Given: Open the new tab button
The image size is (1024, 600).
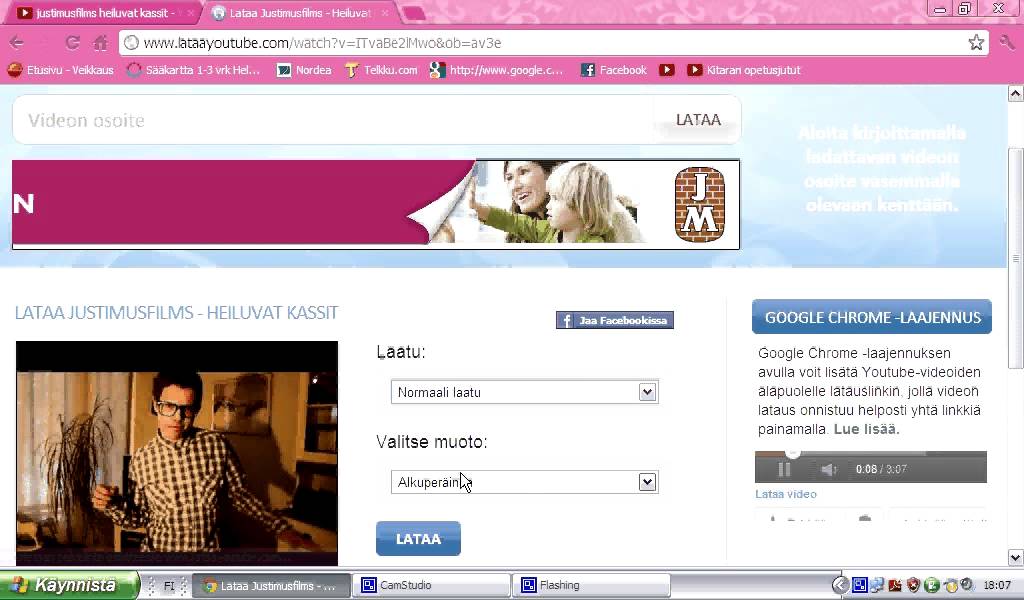Looking at the screenshot, I should 413,13.
